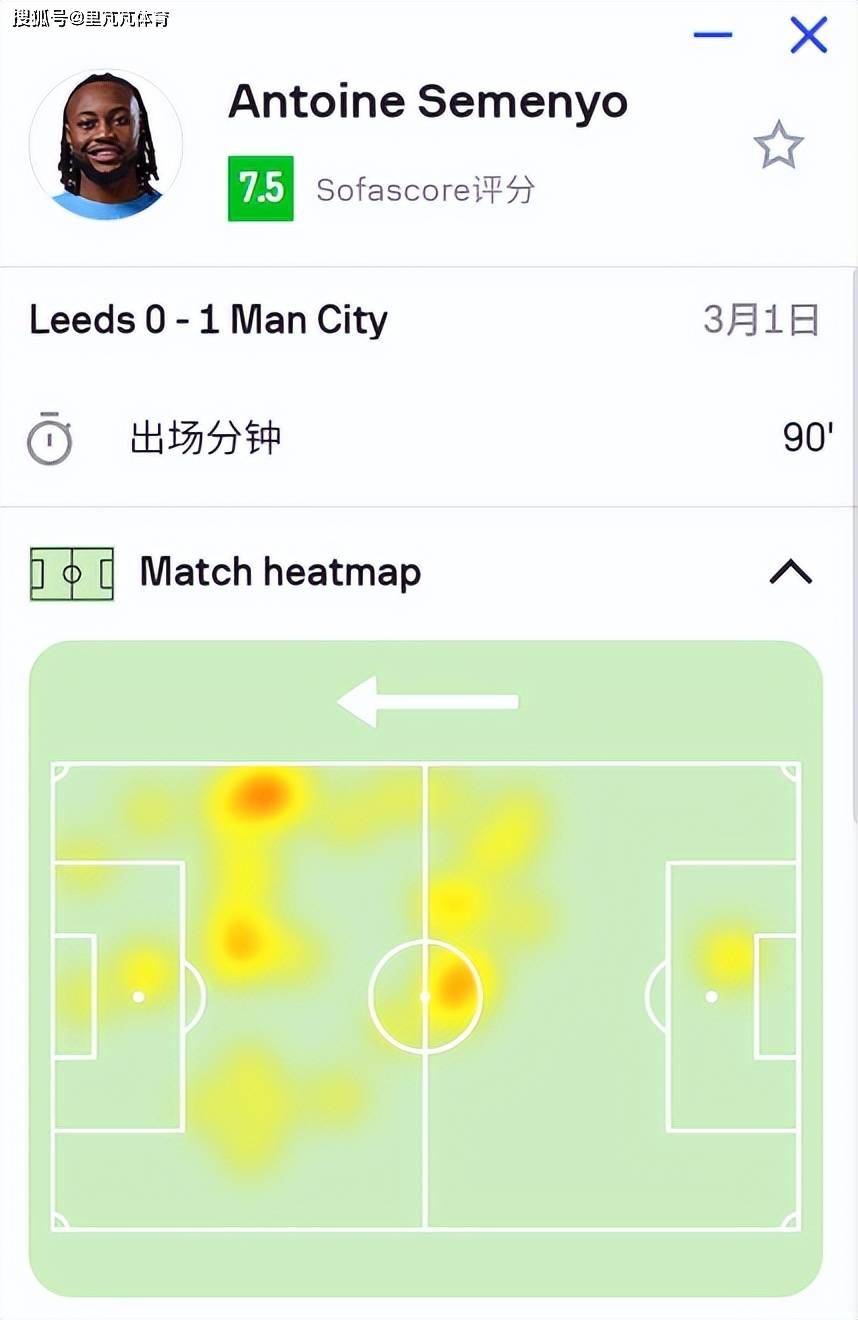Viewport: 858px width, 1320px height.
Task: Click the orange hotspot inside the center circle
Action: [x=455, y=986]
